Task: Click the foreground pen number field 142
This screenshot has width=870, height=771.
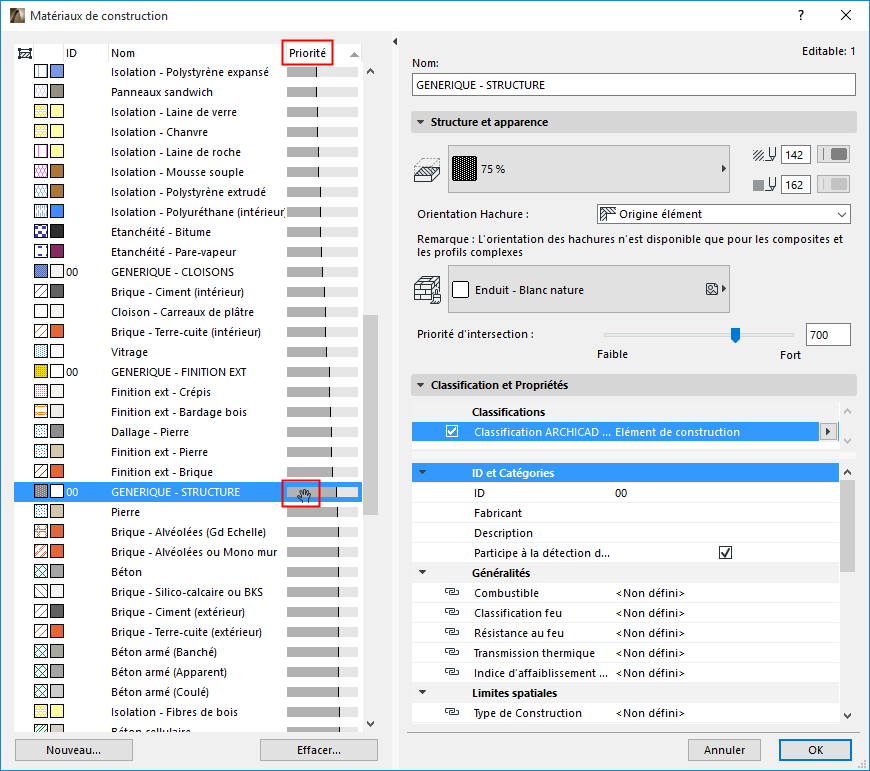Action: tap(796, 155)
